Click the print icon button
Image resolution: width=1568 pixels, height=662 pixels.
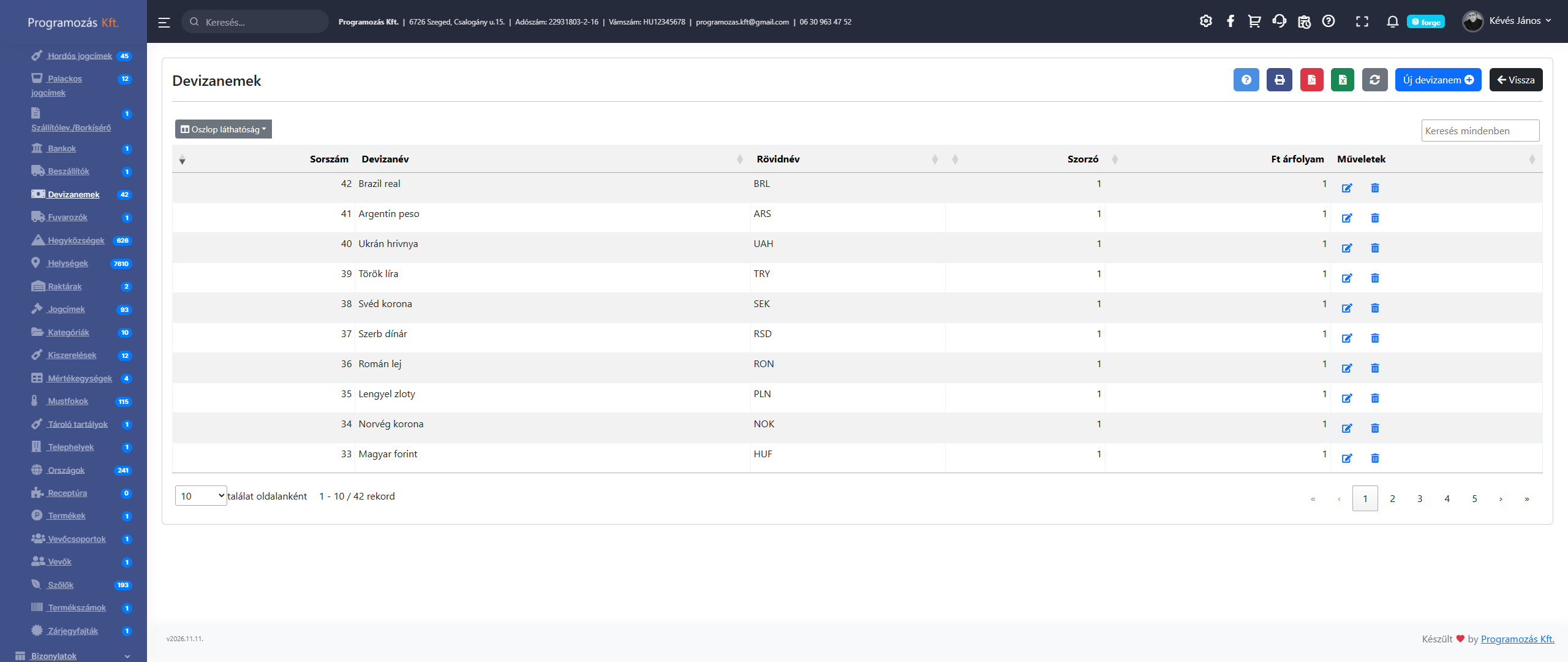1279,80
